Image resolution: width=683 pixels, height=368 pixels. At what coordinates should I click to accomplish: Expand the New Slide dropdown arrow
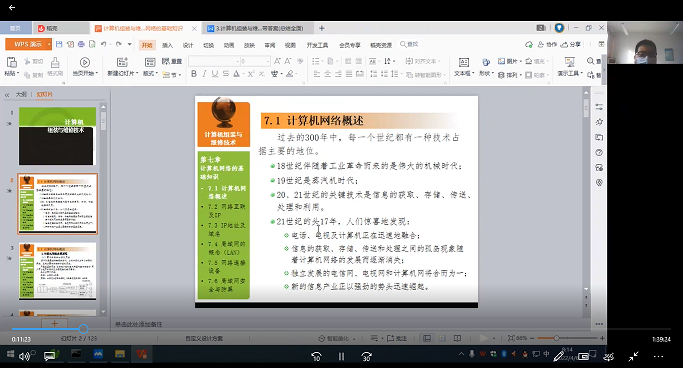(137, 74)
